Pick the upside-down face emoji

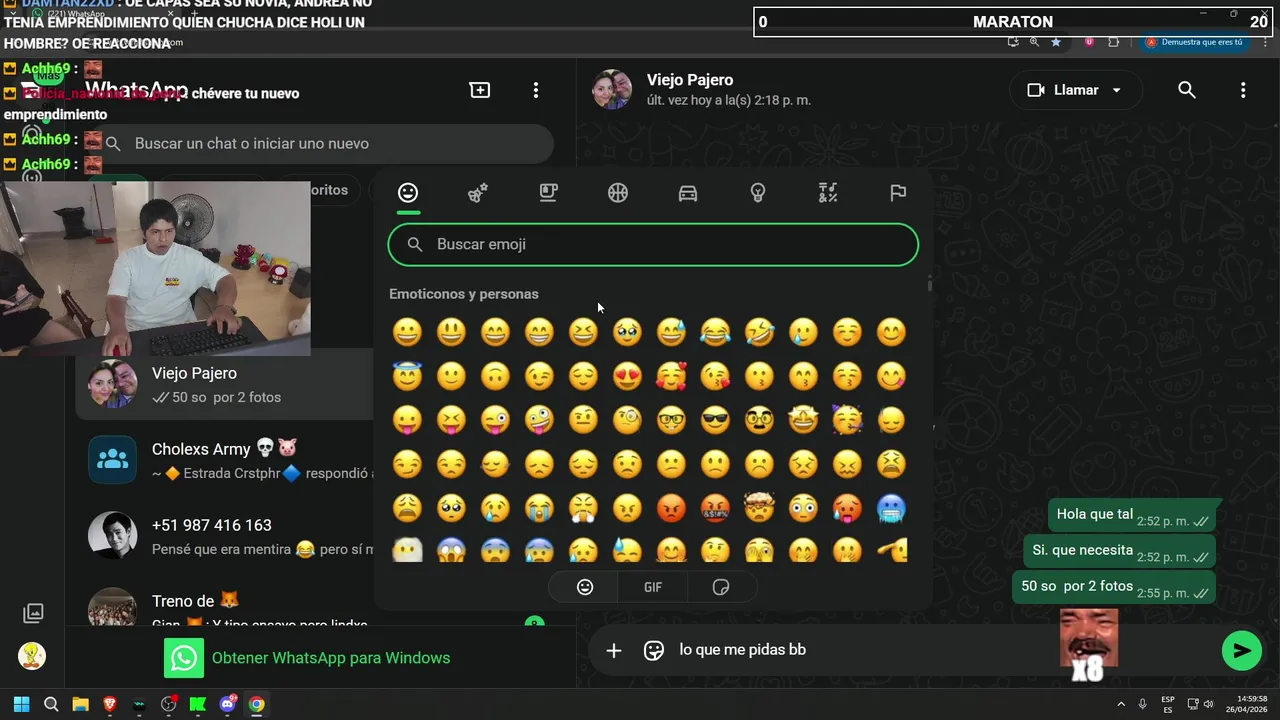point(495,376)
